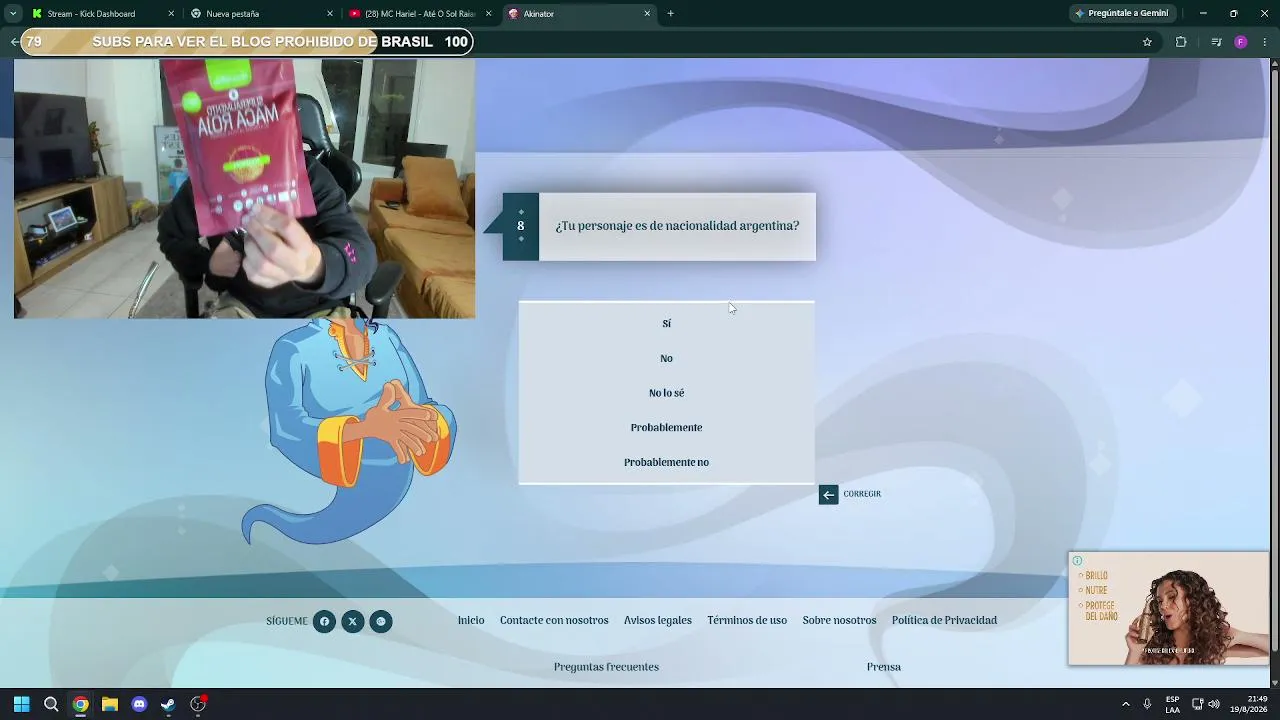Click the third social icon after X

380,621
